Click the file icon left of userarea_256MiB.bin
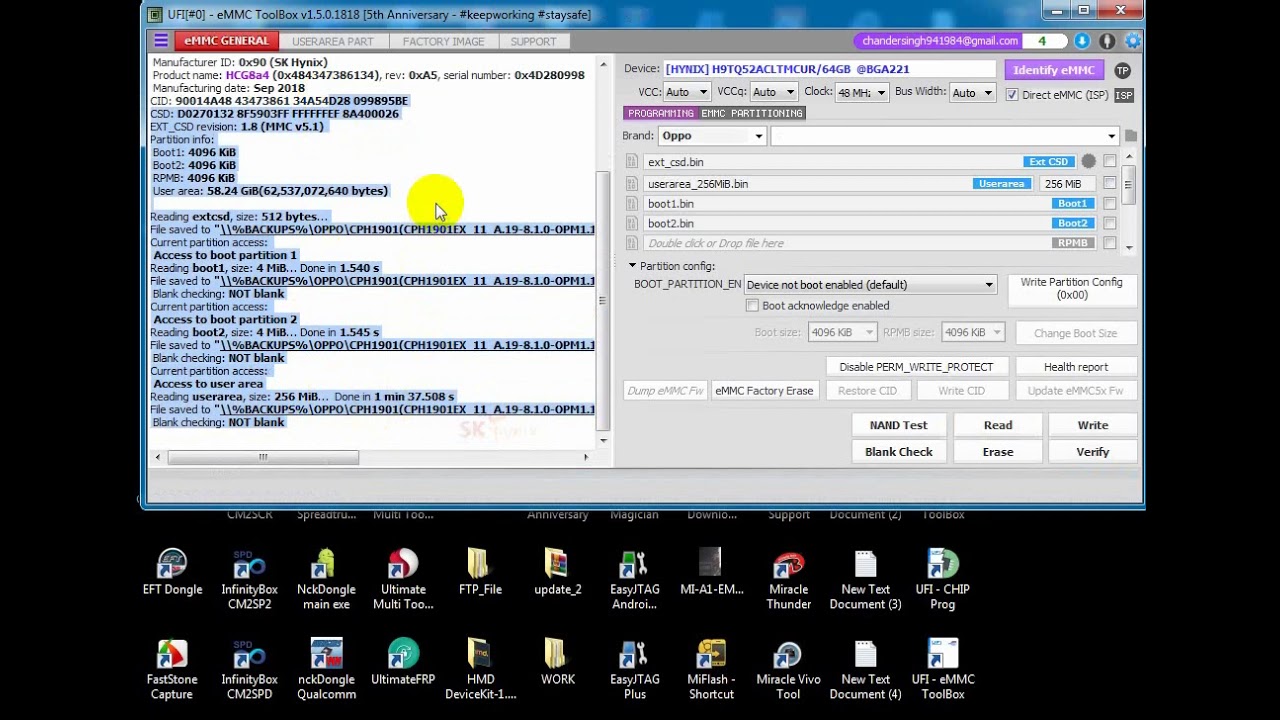The image size is (1280, 720). tap(632, 184)
